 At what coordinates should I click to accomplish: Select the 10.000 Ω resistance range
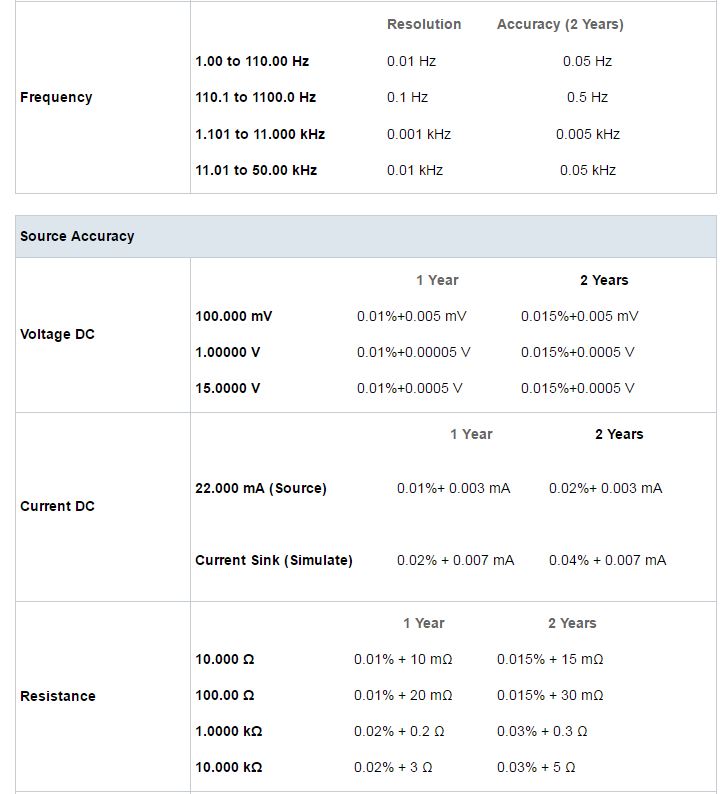pyautogui.click(x=225, y=659)
